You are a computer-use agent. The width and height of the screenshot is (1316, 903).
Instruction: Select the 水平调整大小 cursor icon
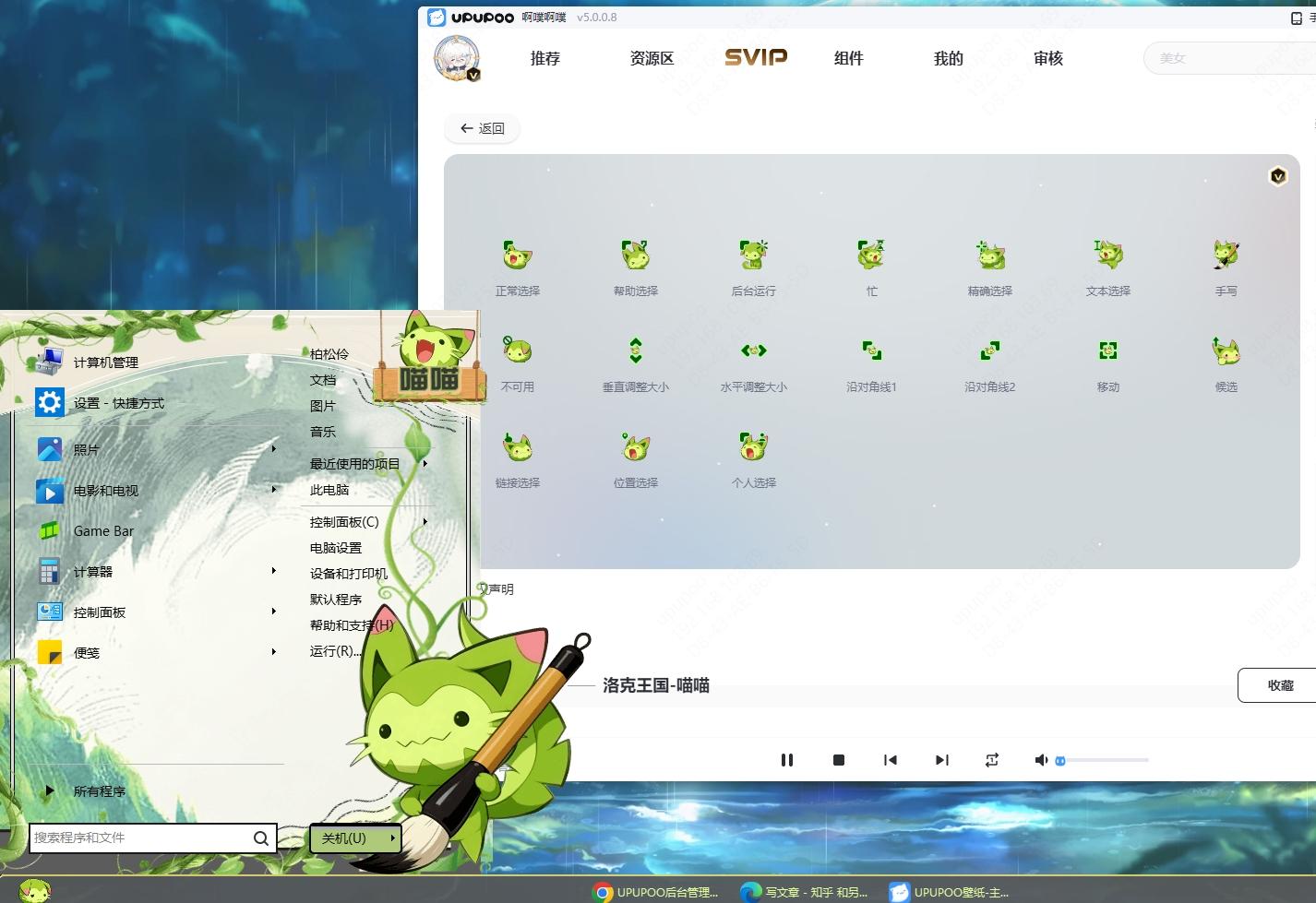click(753, 351)
